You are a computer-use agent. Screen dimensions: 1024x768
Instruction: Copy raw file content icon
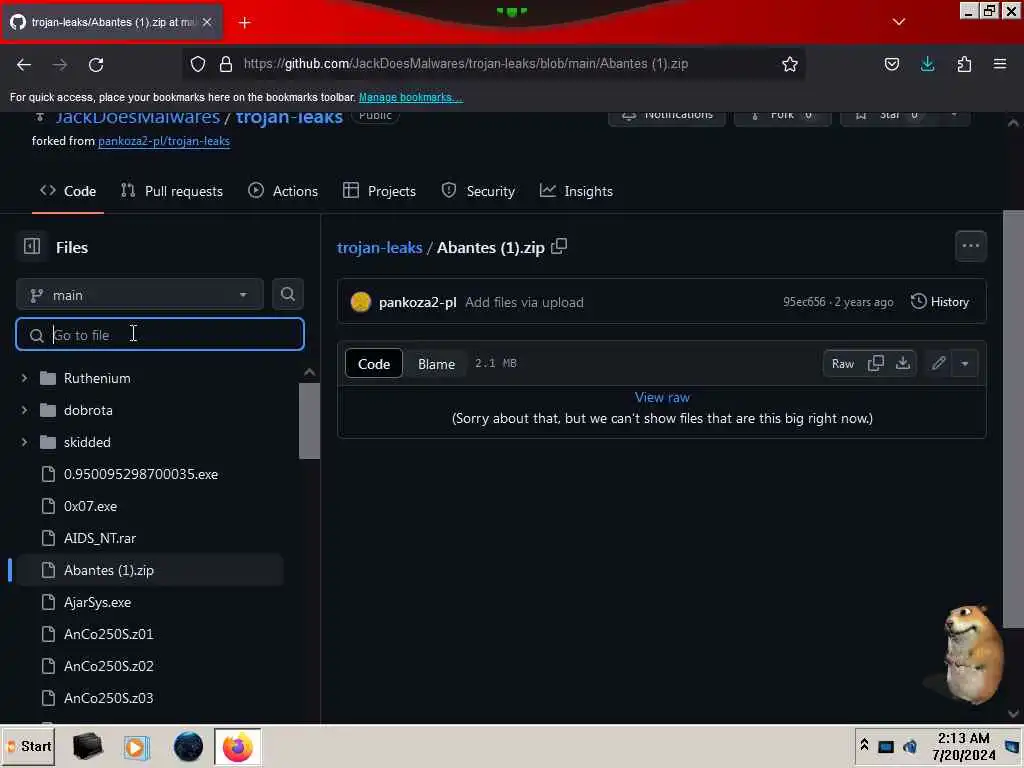[876, 364]
